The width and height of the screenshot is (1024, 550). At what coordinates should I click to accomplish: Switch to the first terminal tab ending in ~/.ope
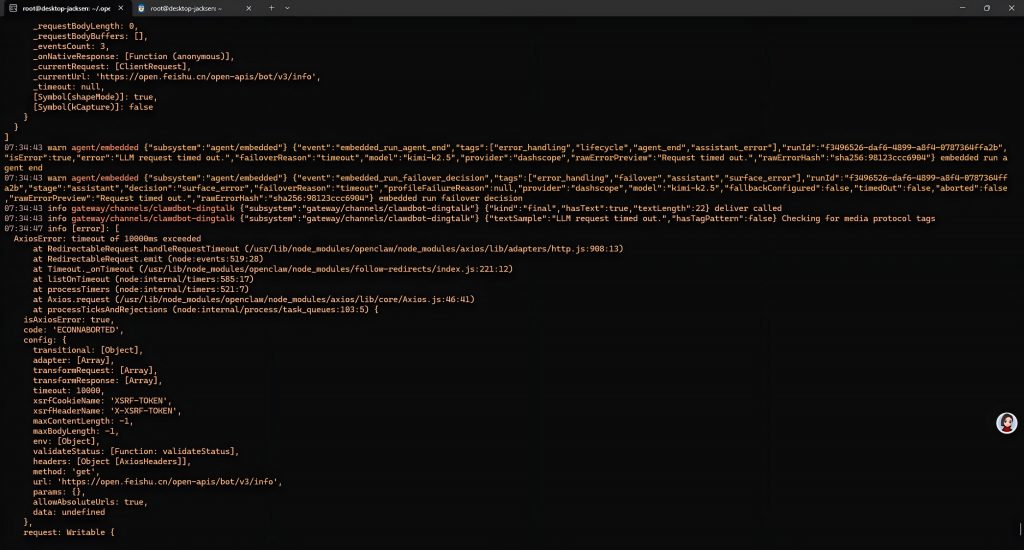click(x=66, y=8)
